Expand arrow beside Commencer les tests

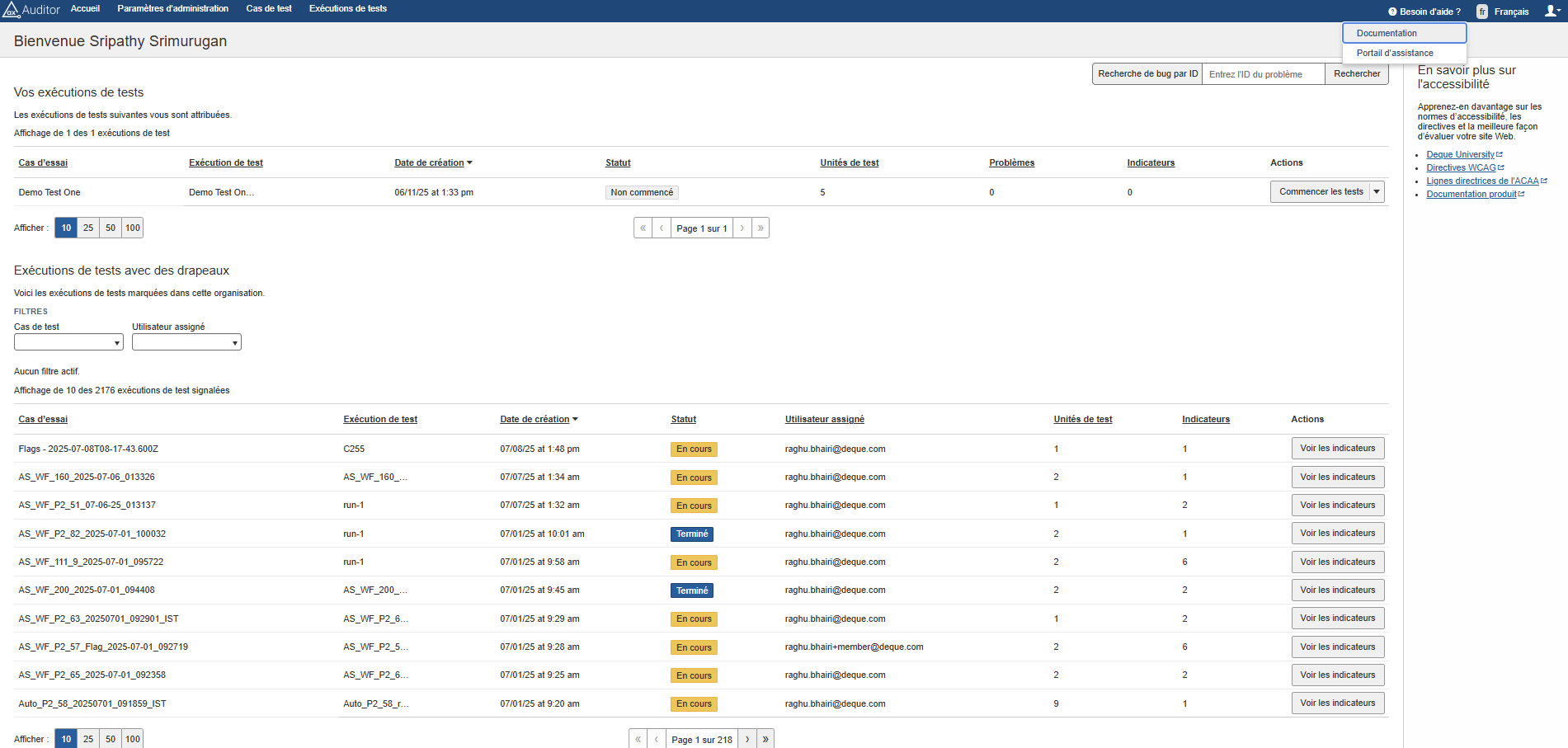click(x=1377, y=191)
